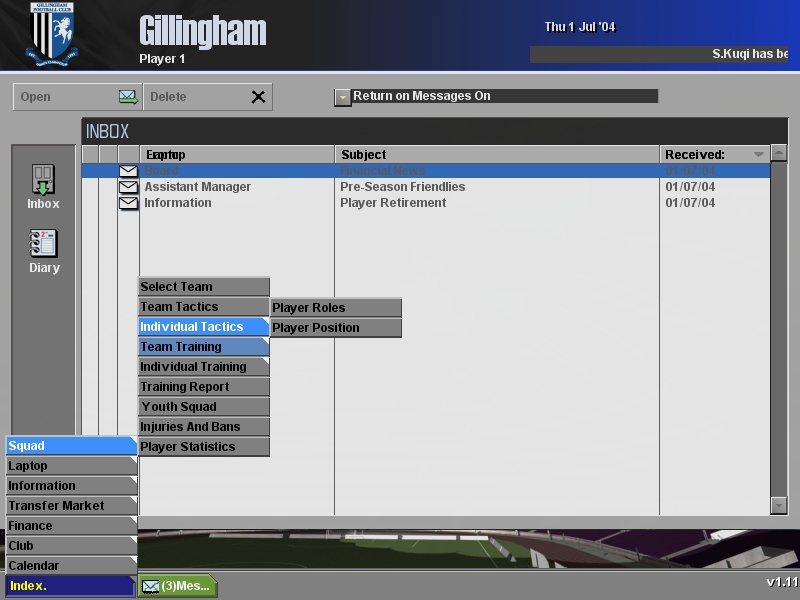The height and width of the screenshot is (600, 800).
Task: Click the envelope icon on the Open button
Action: pyautogui.click(x=128, y=97)
